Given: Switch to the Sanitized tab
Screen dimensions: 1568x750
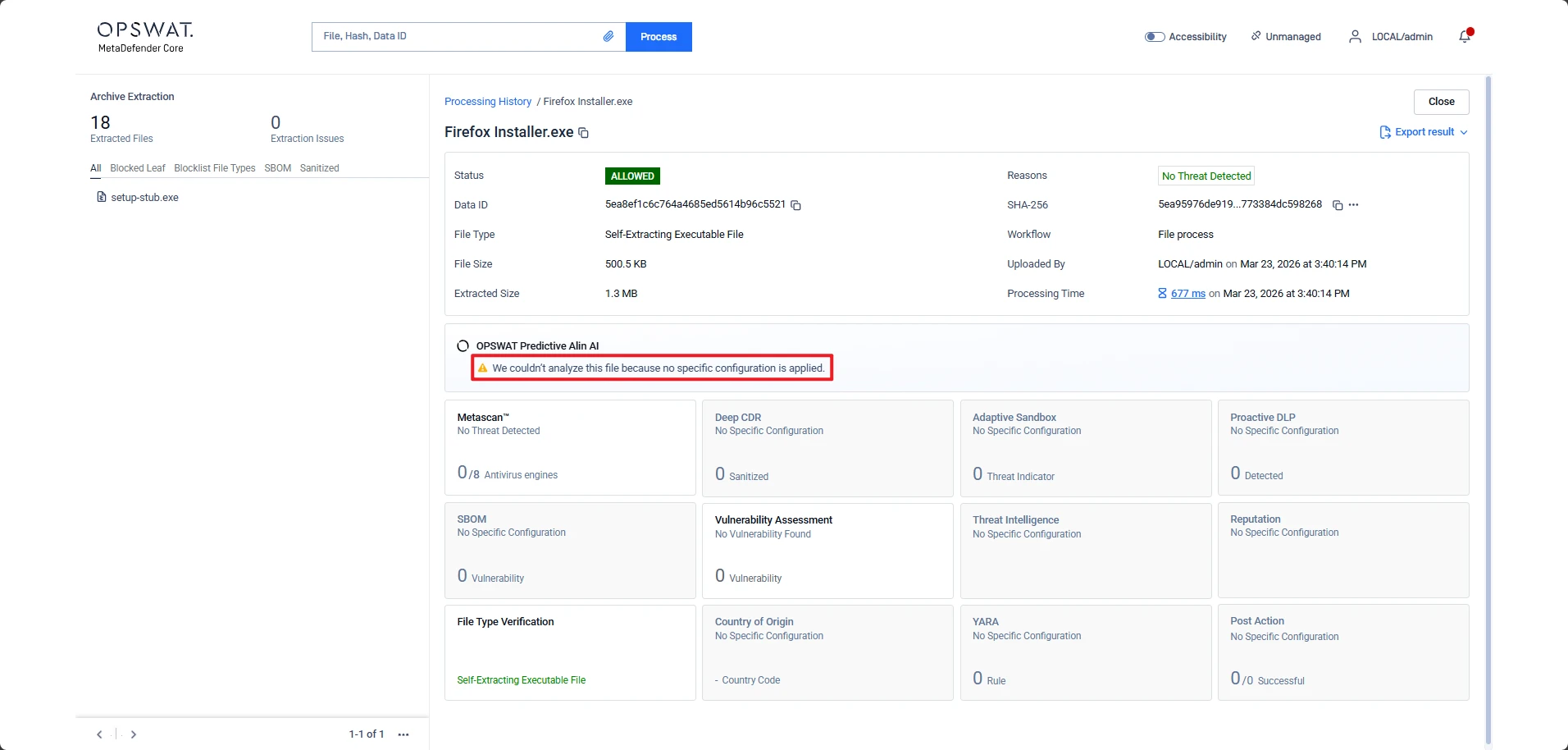Looking at the screenshot, I should tap(319, 168).
